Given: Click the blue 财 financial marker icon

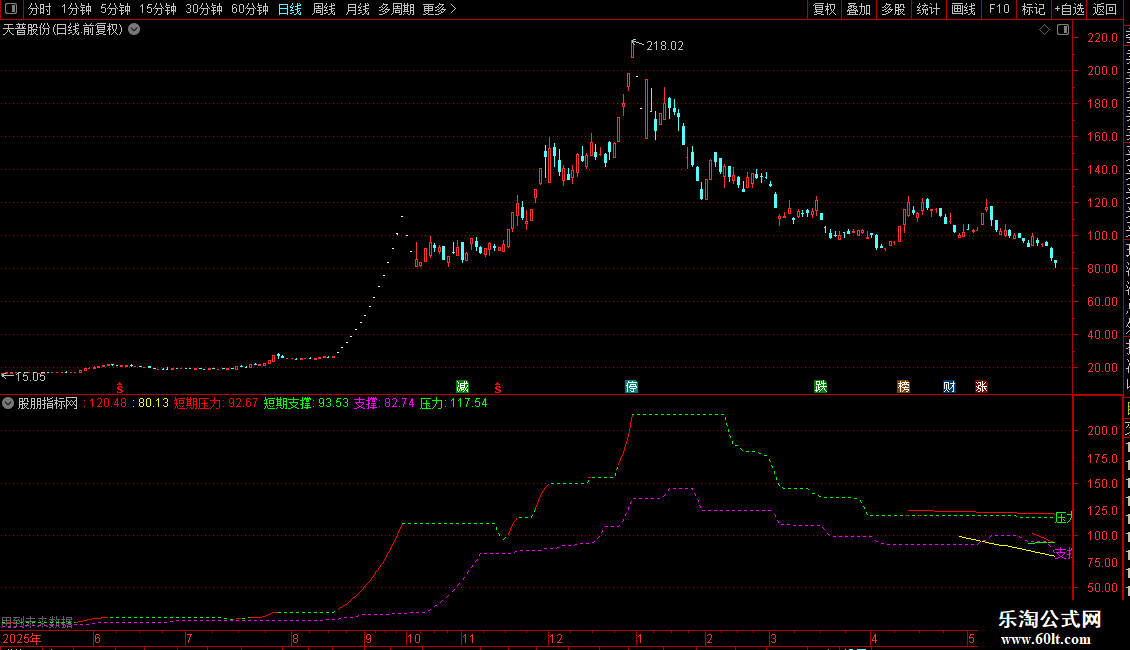Looking at the screenshot, I should point(949,387).
